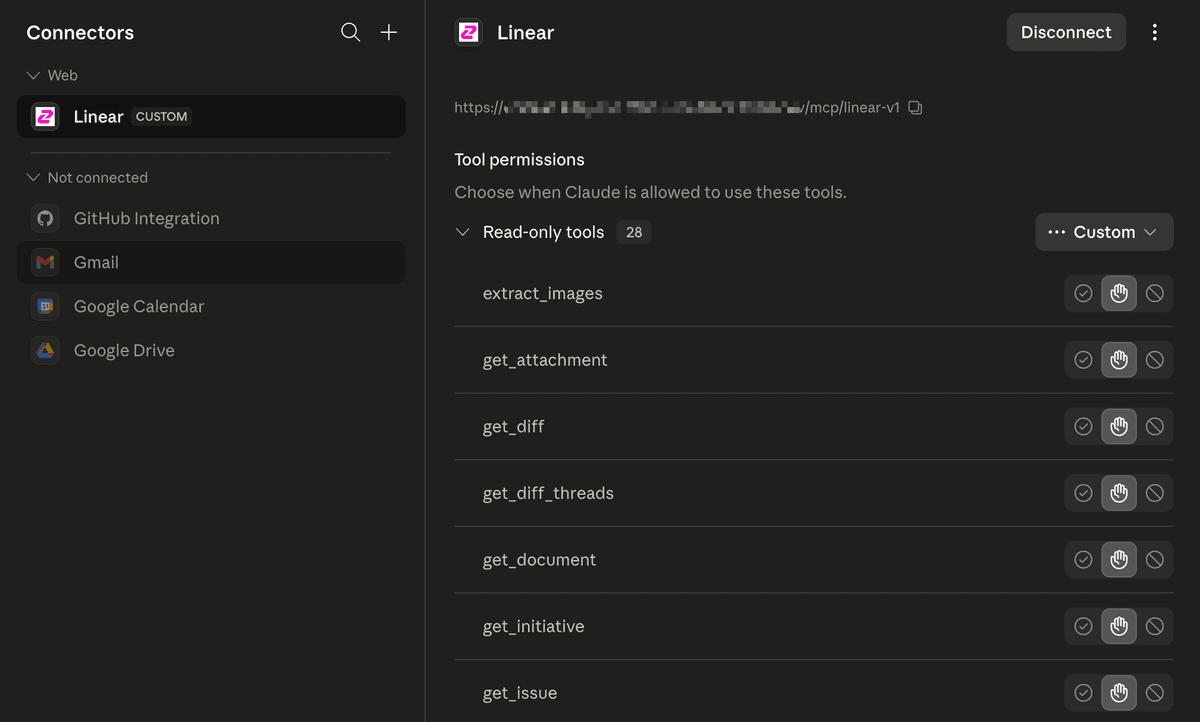Select the Google Calendar connector
Screen dimensions: 1200x722
point(211,306)
